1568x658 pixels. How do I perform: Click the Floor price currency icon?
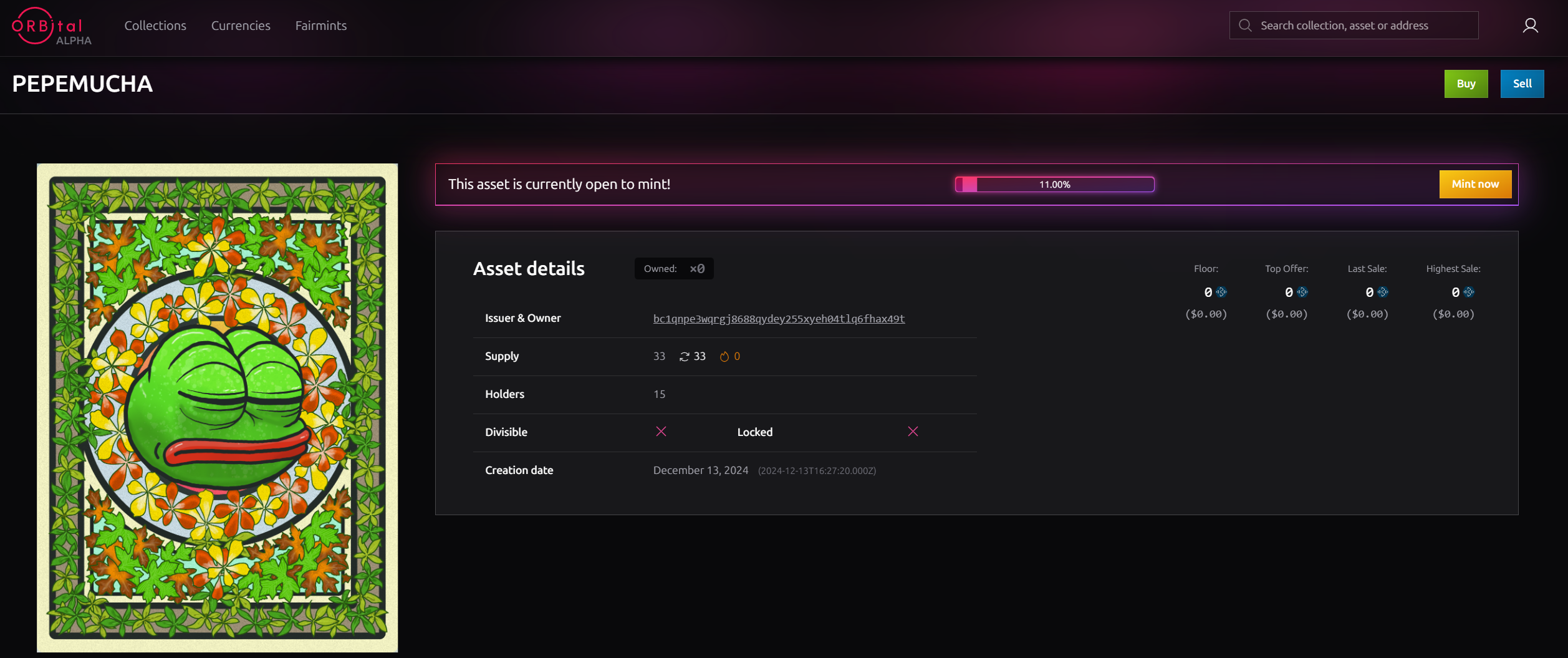[1221, 292]
